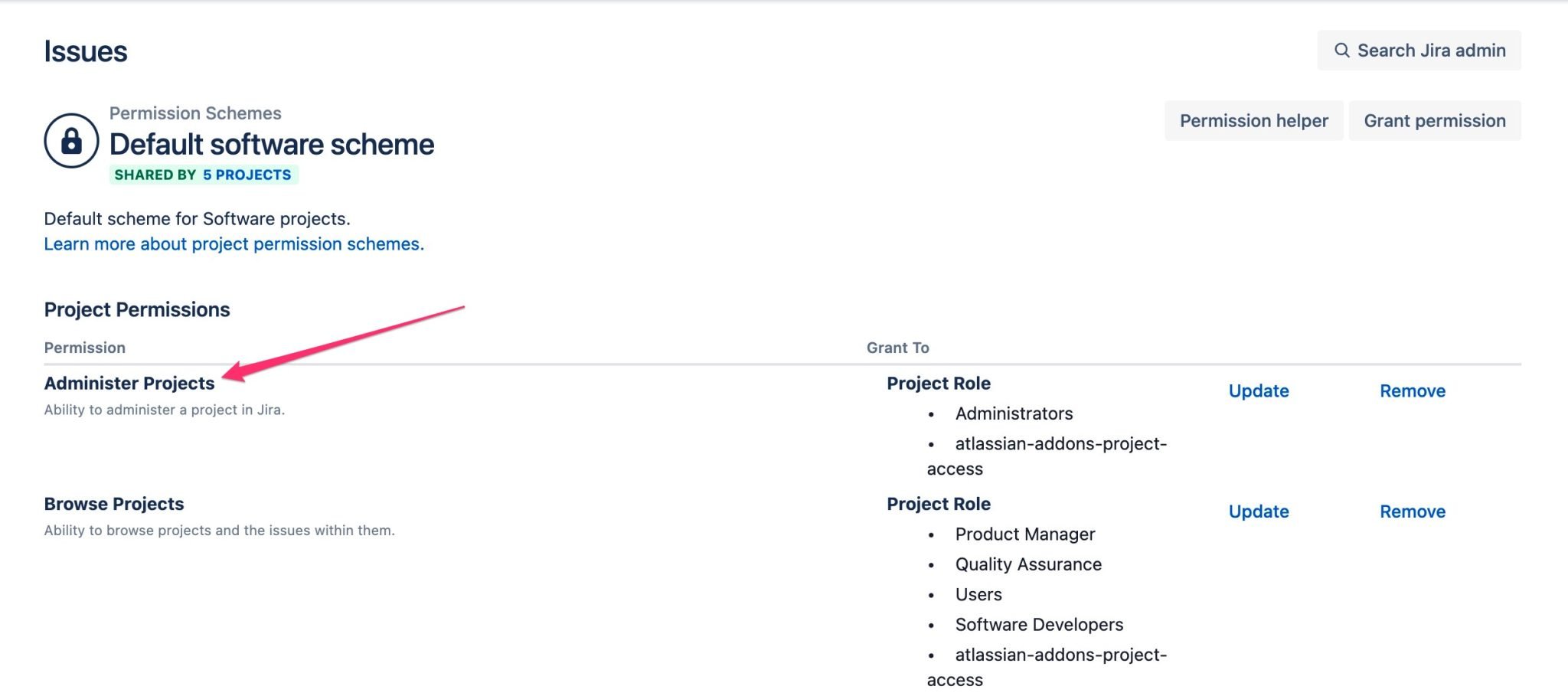This screenshot has width=1568, height=696.
Task: Click the Administrators role entry
Action: pos(1014,413)
